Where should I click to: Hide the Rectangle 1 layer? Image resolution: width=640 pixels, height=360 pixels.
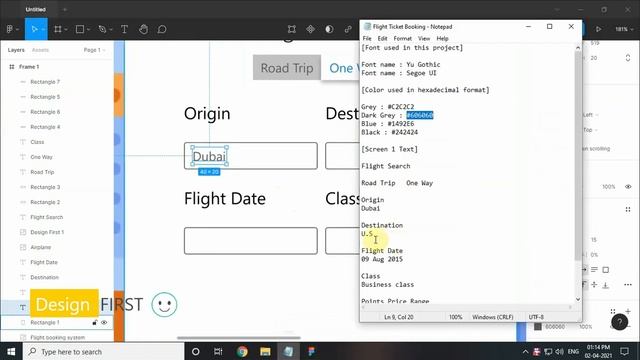[104, 322]
